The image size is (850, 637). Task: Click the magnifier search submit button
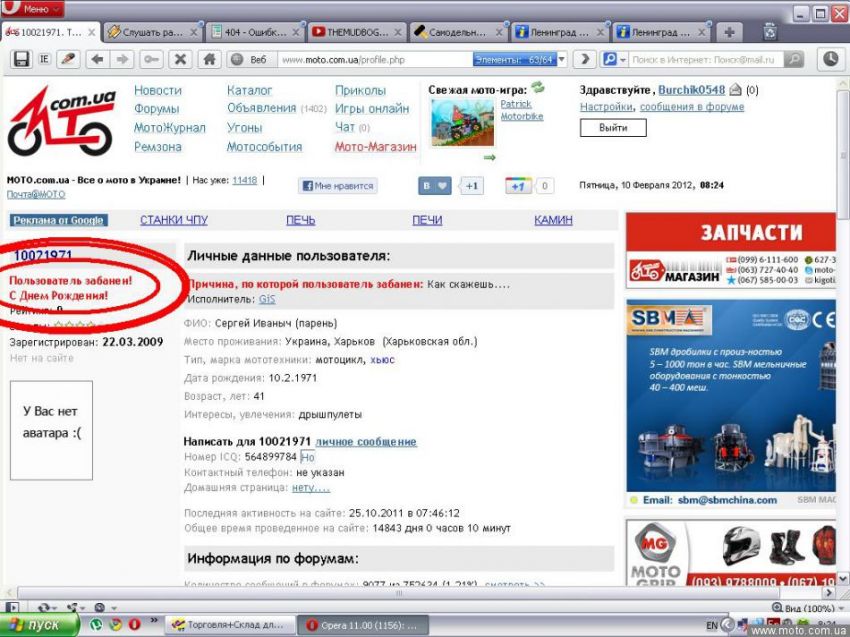coord(794,59)
